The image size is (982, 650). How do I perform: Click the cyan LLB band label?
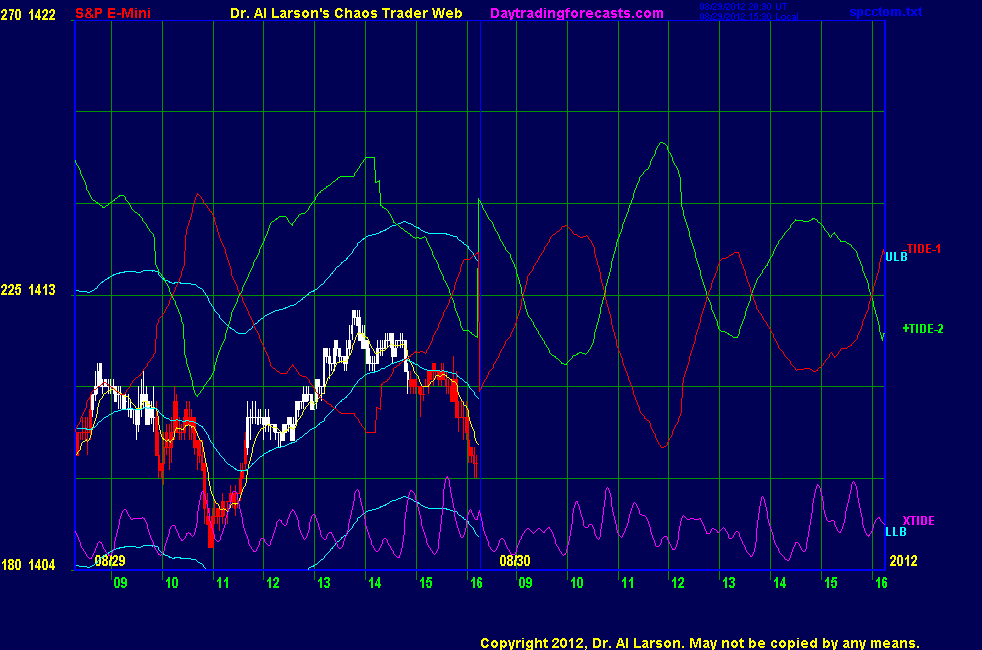(x=895, y=531)
